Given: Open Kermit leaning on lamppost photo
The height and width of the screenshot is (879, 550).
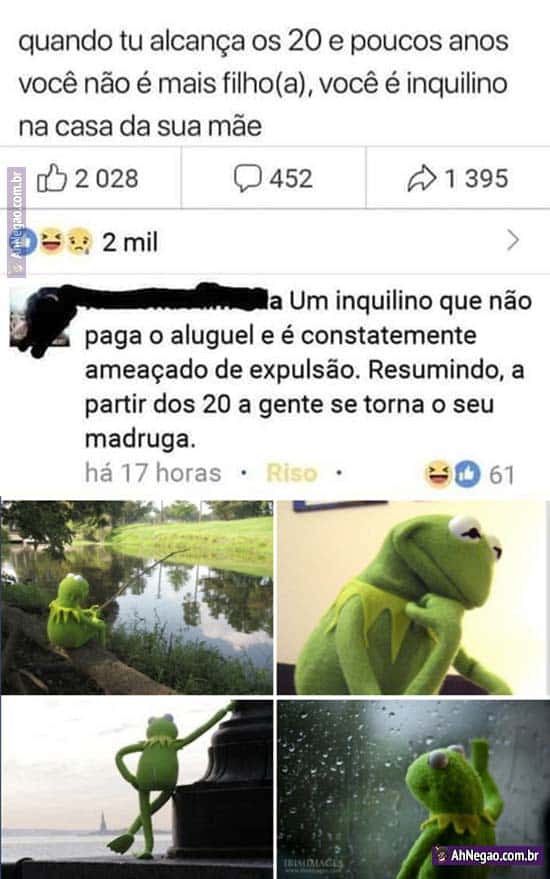Looking at the screenshot, I should [x=137, y=789].
